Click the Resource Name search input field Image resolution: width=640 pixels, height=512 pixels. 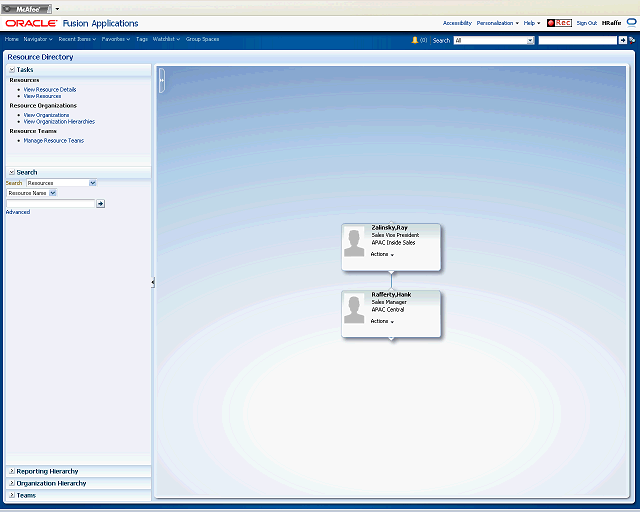[51, 203]
